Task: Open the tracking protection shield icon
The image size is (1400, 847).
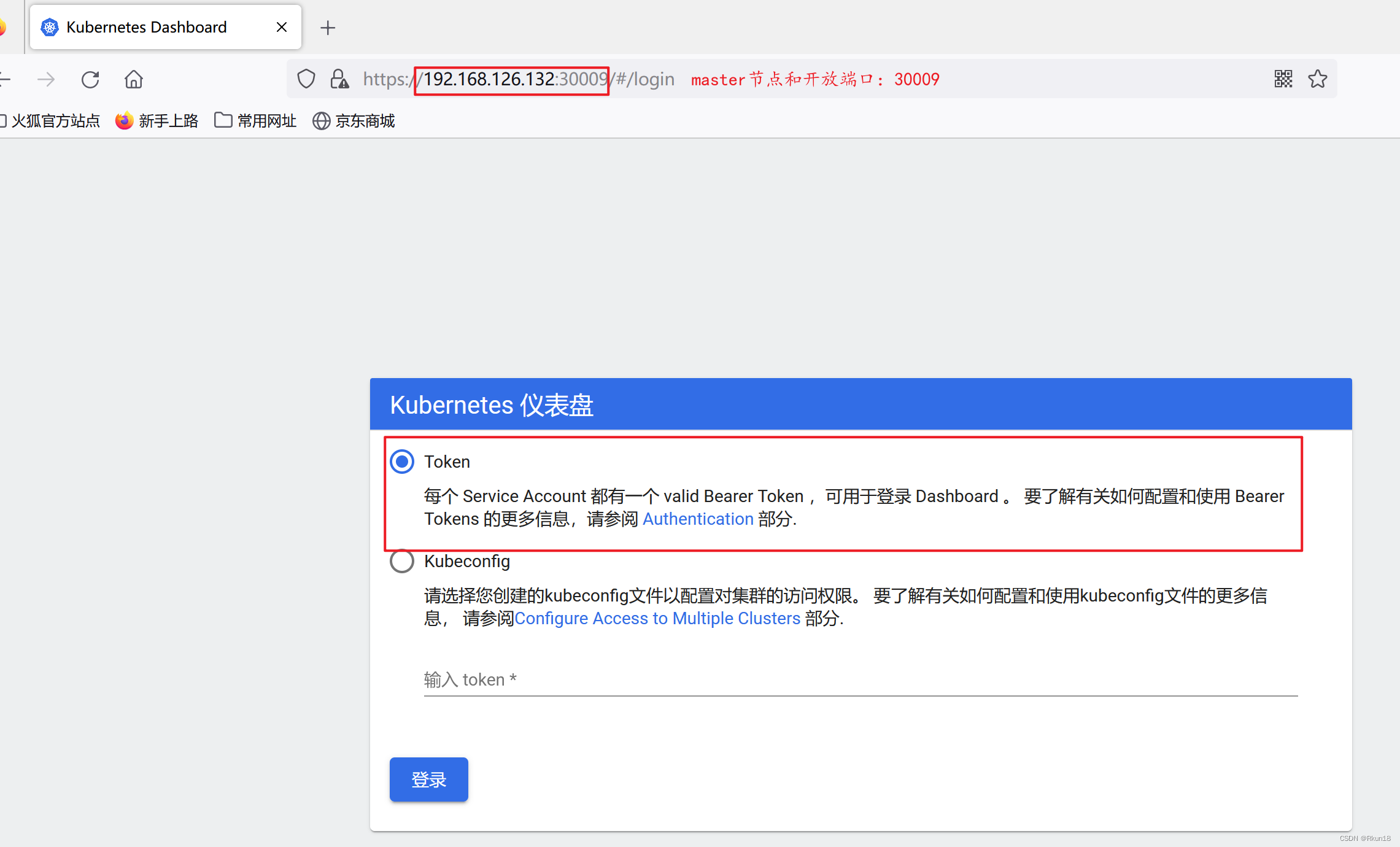Action: (306, 79)
